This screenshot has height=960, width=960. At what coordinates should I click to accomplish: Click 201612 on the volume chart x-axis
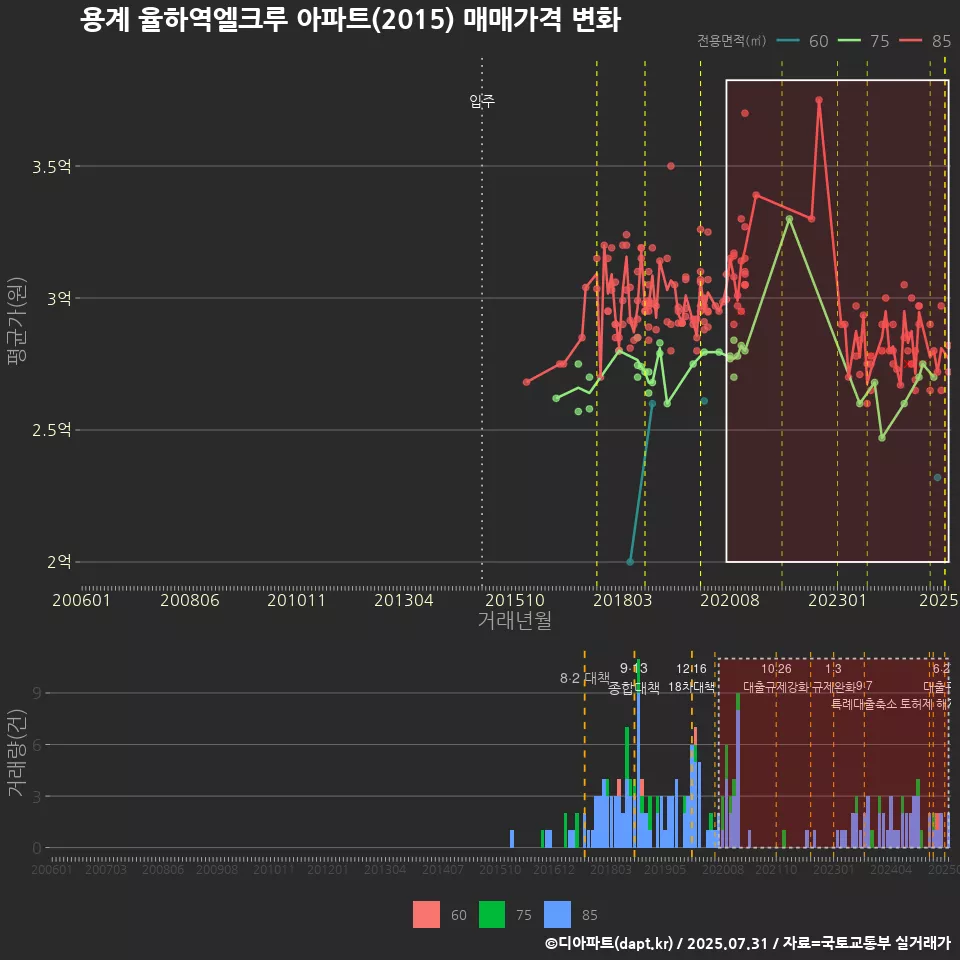[554, 869]
